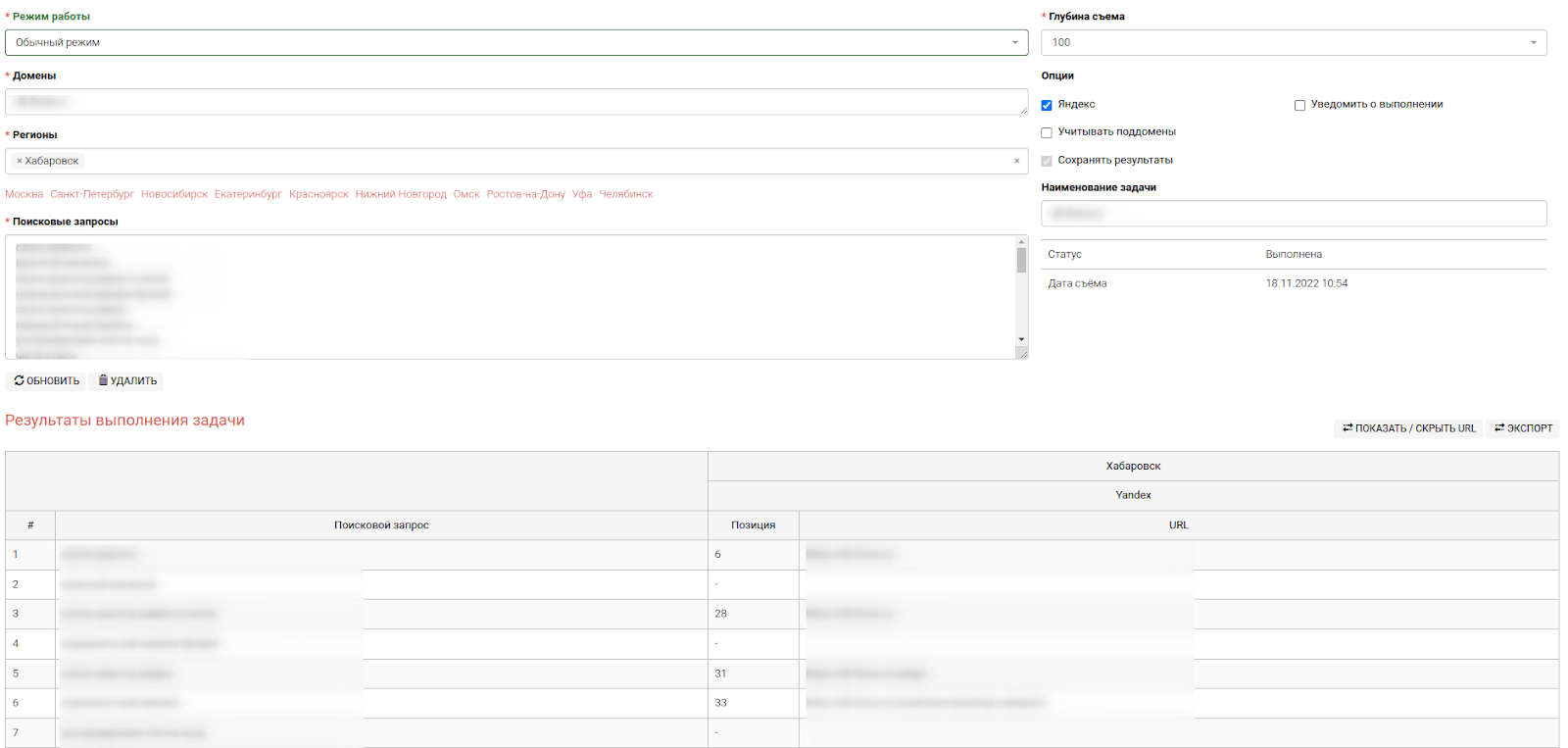Add Санкт-Петербург quick region link
This screenshot has width=1568, height=748.
click(x=92, y=194)
